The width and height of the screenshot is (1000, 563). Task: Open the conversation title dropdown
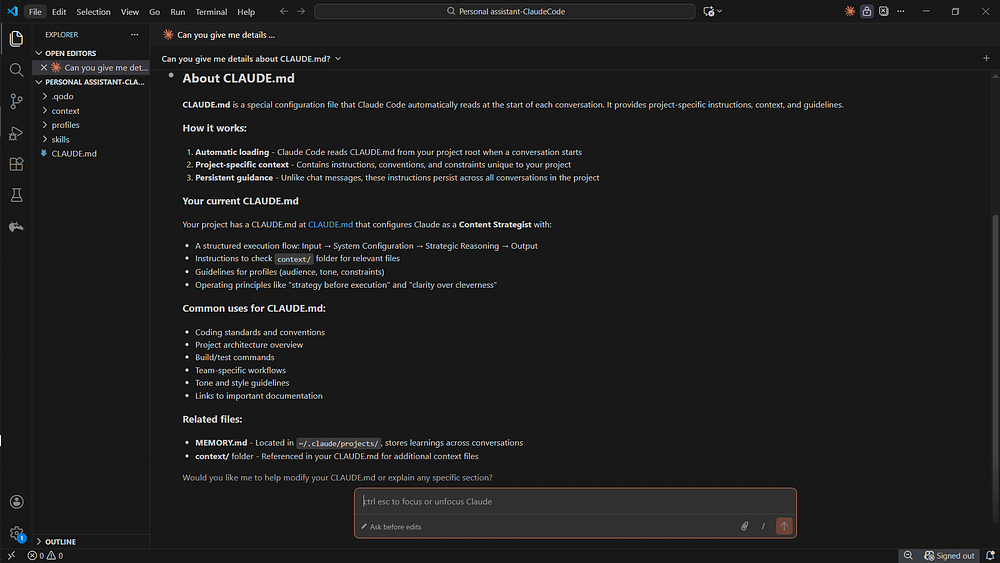tap(251, 59)
